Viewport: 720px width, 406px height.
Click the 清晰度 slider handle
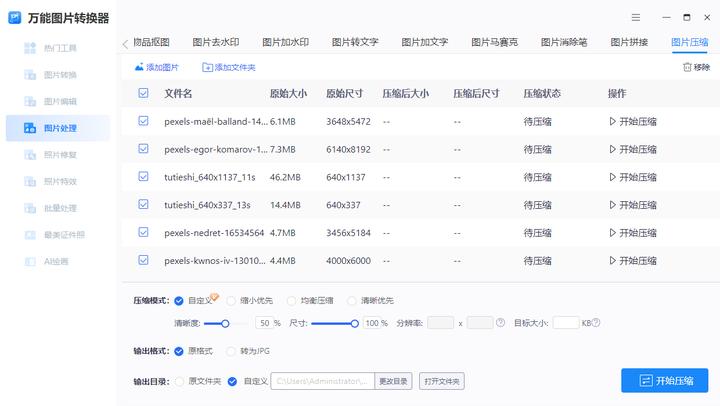225,324
